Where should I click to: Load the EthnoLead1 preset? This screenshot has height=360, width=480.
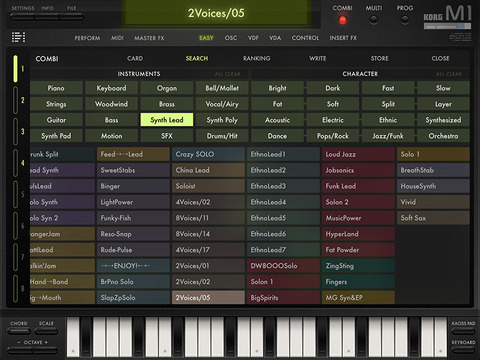click(283, 154)
